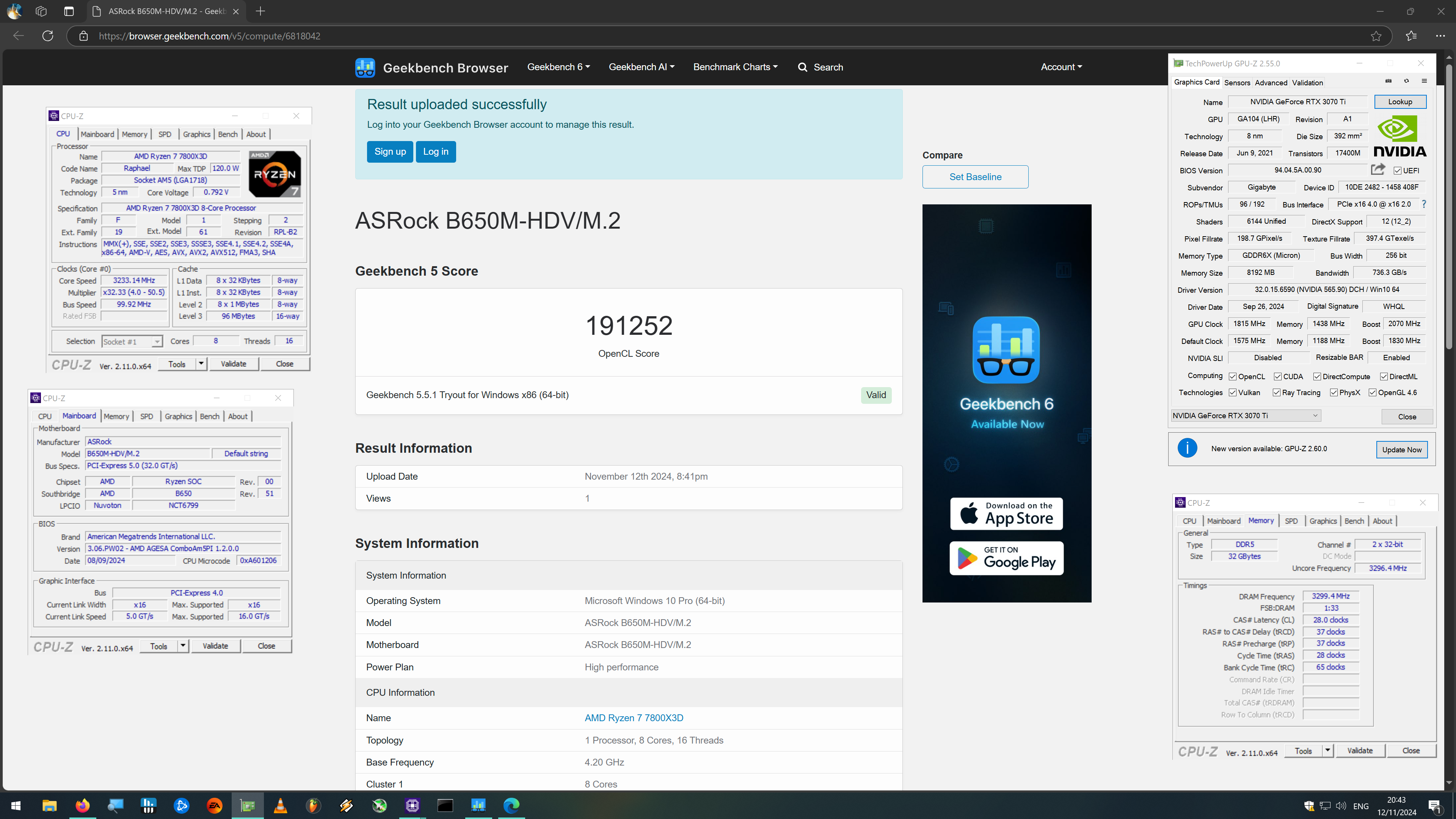The image size is (1456, 819).
Task: Open notification center in system tray
Action: [1435, 806]
